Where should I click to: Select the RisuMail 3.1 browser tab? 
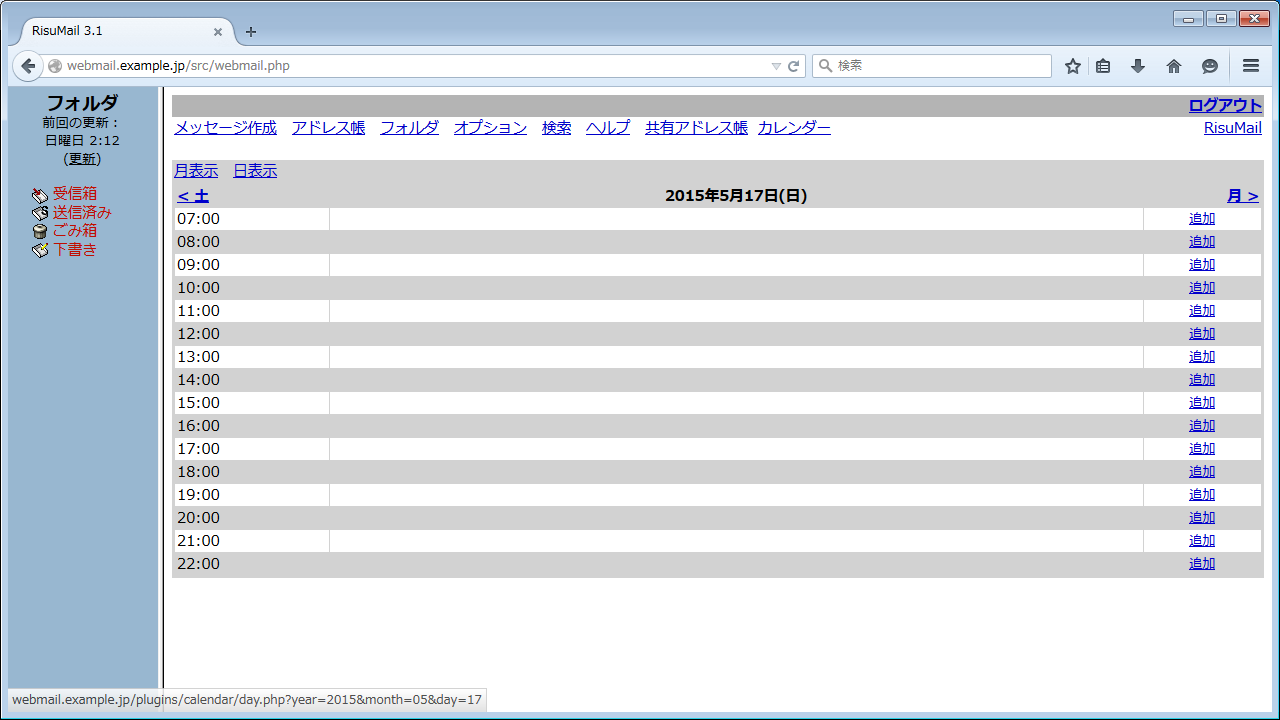click(x=125, y=31)
